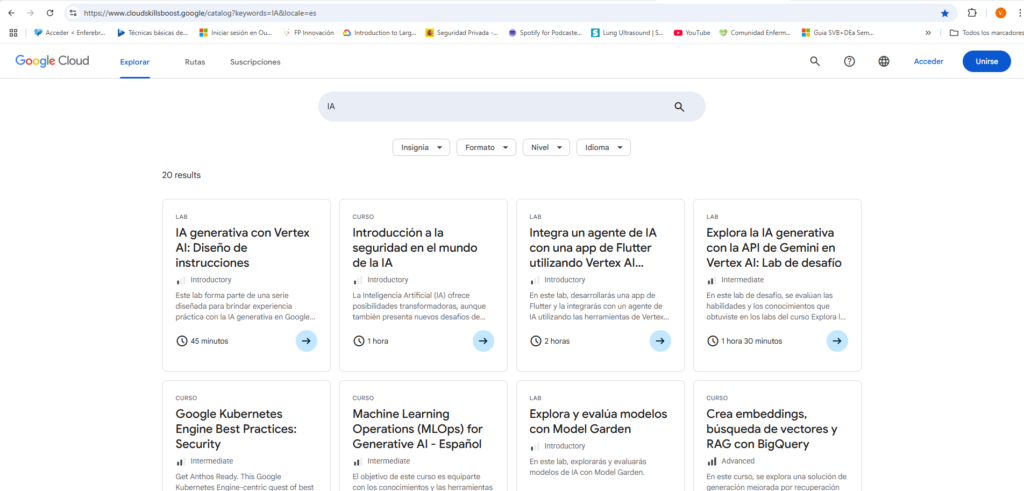Click the clock icon beside 45 minutos
This screenshot has height=491, width=1024.
(x=182, y=341)
